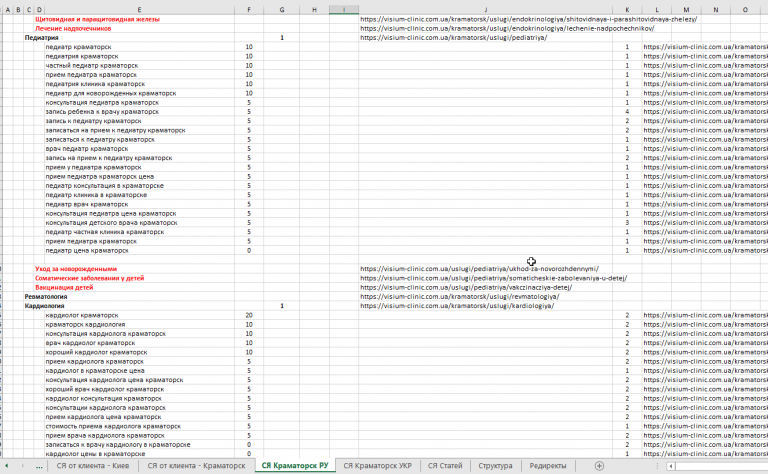
Task: Click the red cell 'Вакцинация детей'
Action: point(64,287)
